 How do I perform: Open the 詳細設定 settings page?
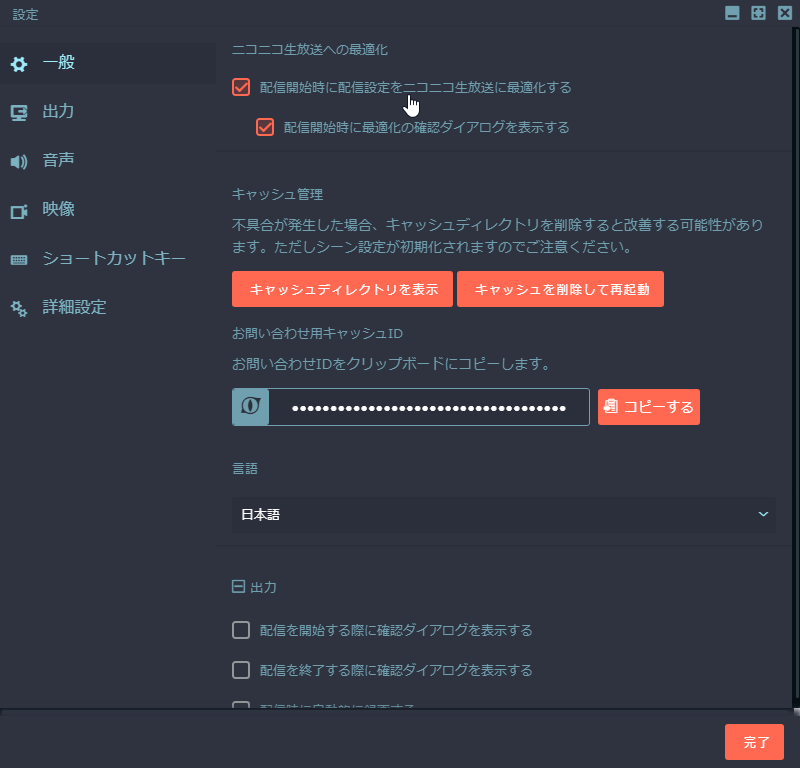click(x=75, y=308)
